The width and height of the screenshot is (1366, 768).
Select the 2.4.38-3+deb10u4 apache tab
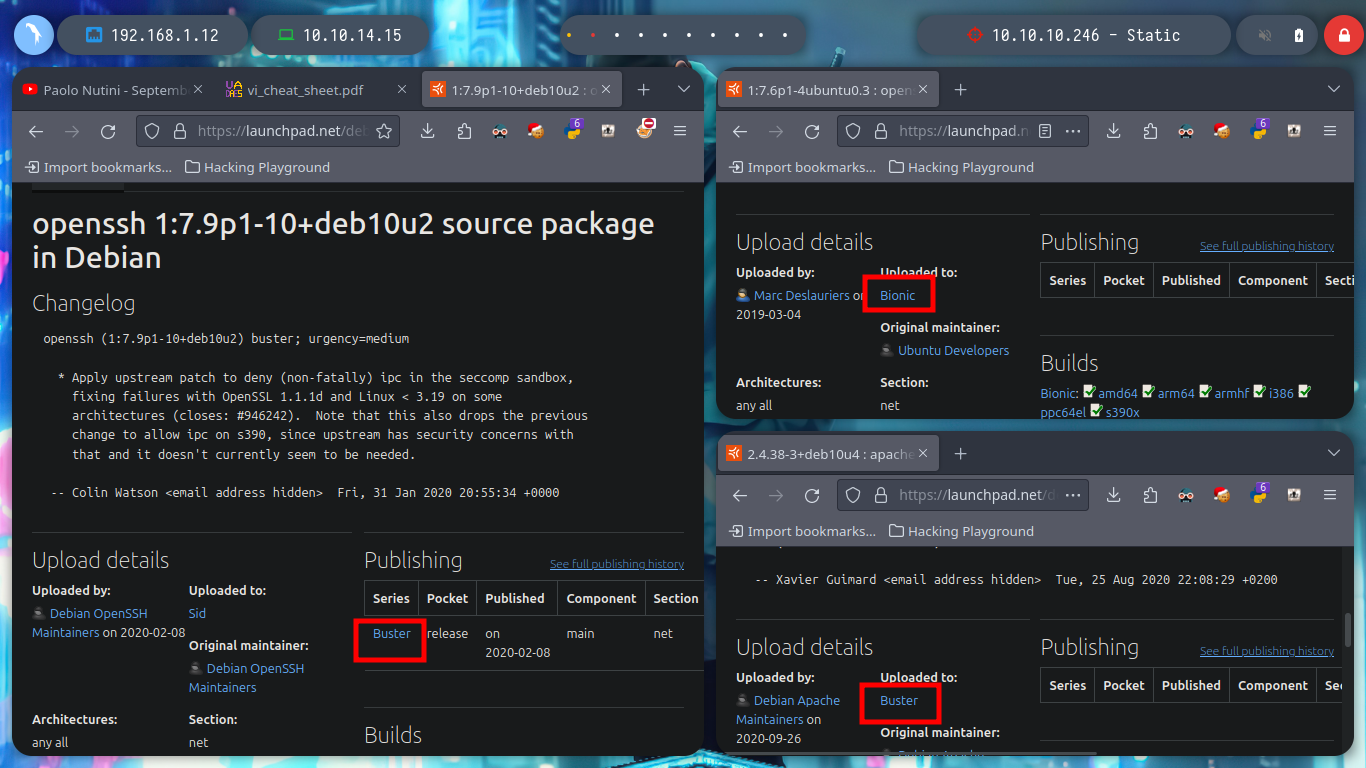point(828,454)
